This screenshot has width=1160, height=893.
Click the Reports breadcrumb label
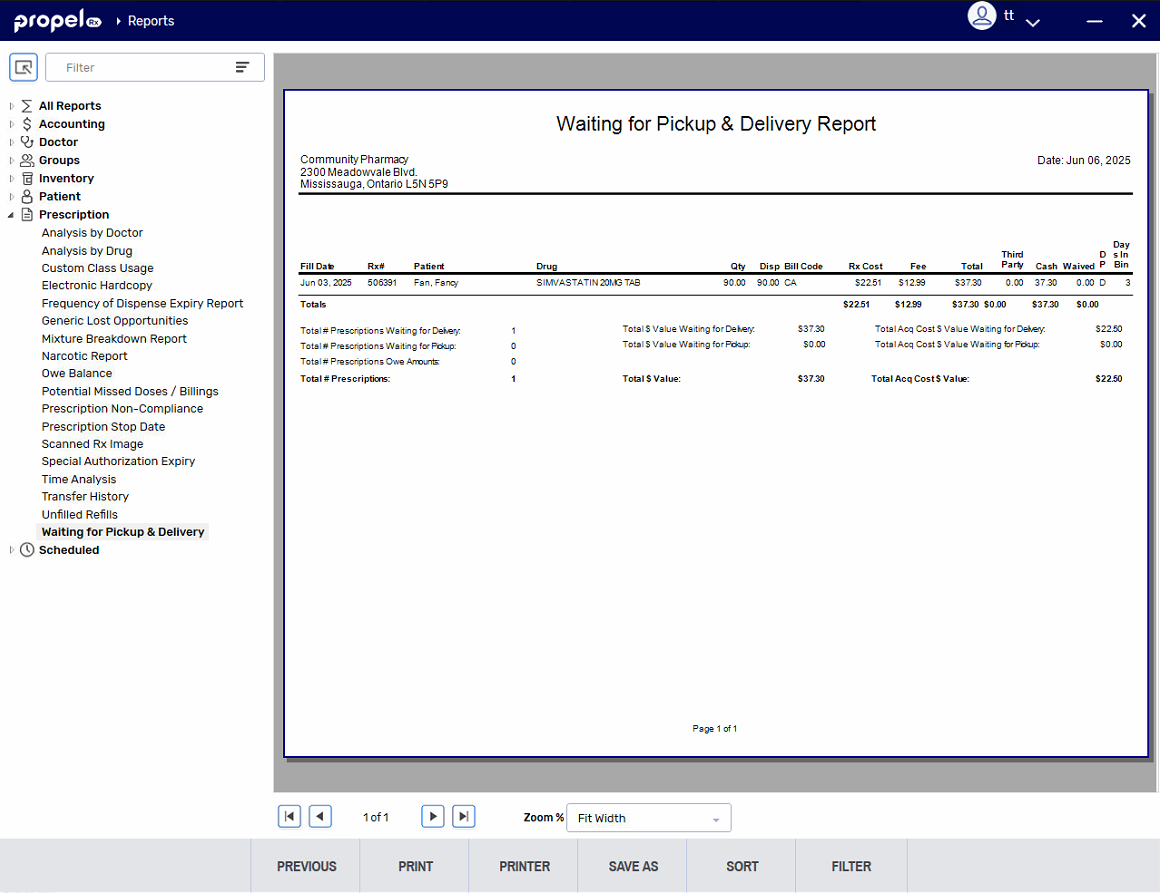click(x=151, y=21)
